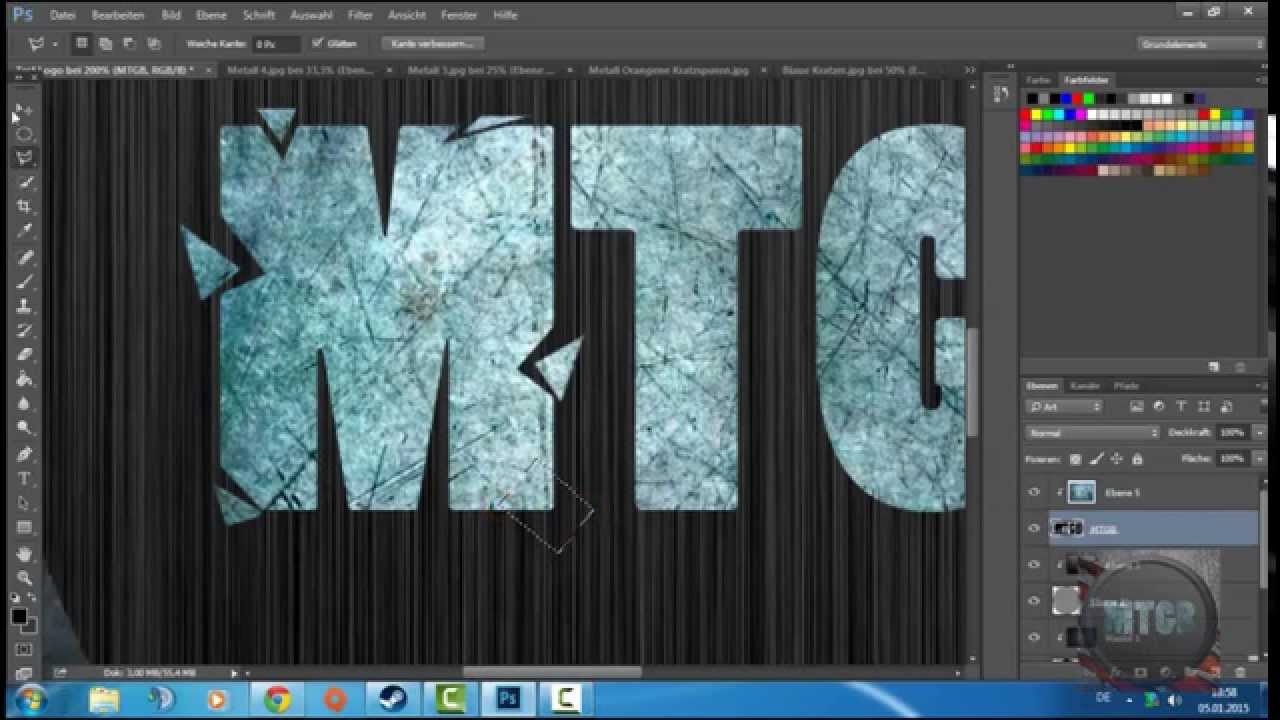The image size is (1280, 720).
Task: Open the Fläche fill dropdown arrow
Action: point(1258,459)
